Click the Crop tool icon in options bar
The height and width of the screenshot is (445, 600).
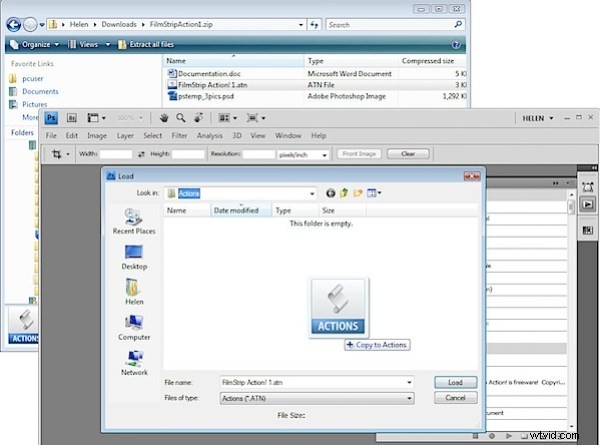click(56, 155)
